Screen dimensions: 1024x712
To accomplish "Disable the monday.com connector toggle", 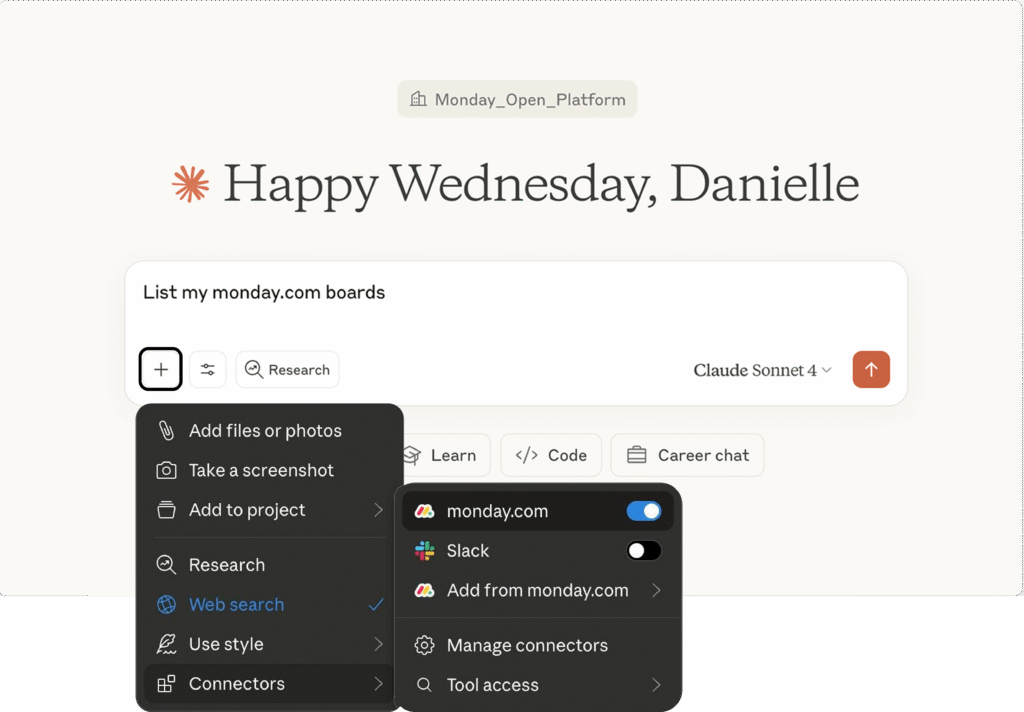I will [644, 511].
